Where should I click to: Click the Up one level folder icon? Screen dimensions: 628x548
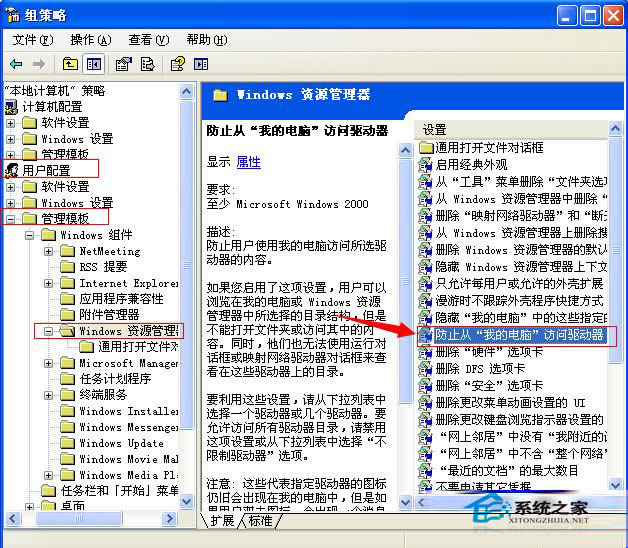pyautogui.click(x=70, y=64)
